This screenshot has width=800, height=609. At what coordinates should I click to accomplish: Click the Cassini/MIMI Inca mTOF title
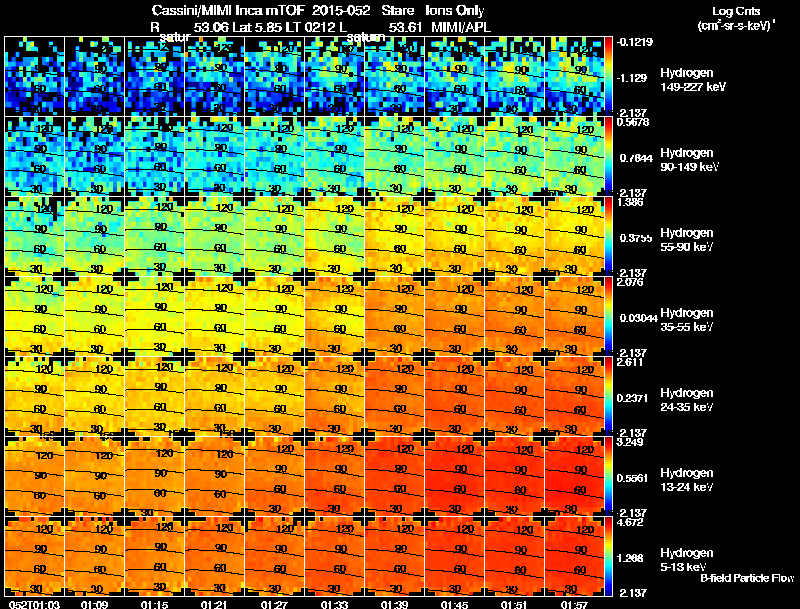click(x=228, y=10)
